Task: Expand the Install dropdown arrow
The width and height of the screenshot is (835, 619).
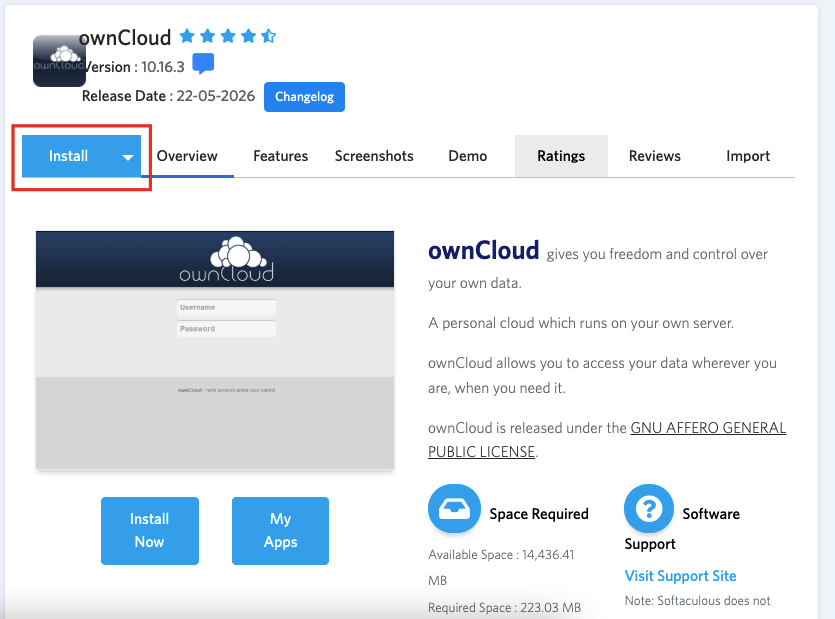Action: pyautogui.click(x=128, y=157)
